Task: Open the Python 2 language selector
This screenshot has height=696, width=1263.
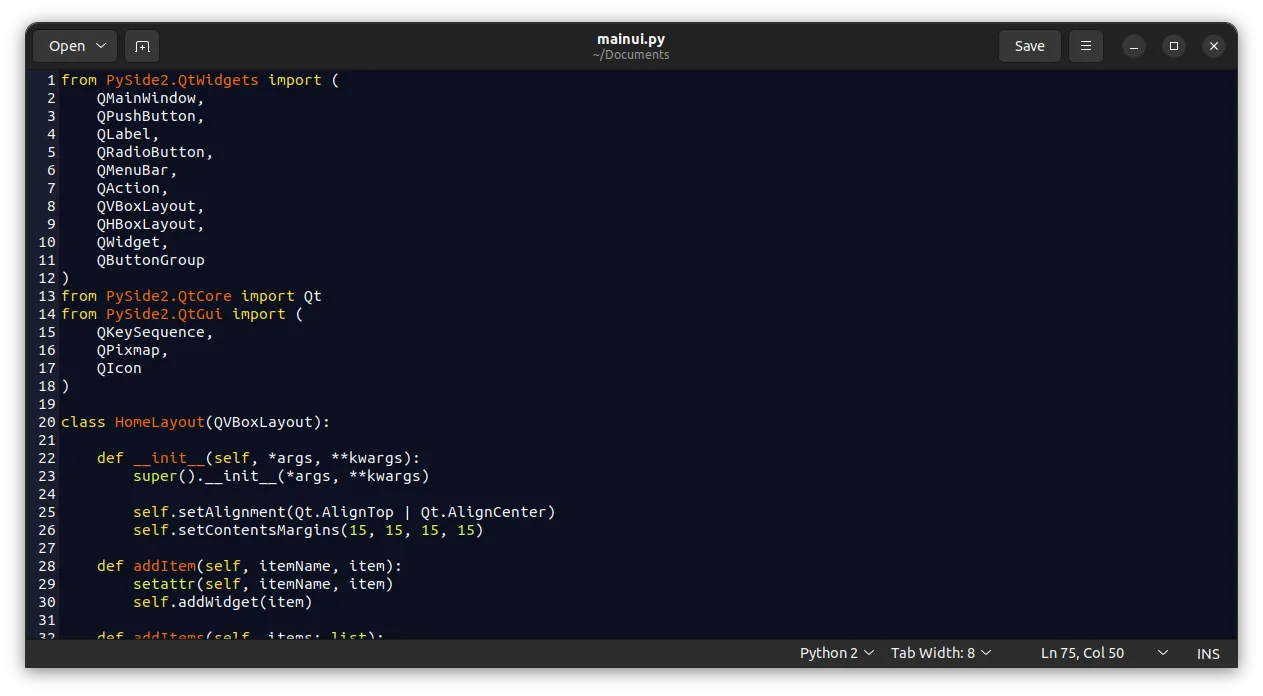Action: tap(836, 653)
